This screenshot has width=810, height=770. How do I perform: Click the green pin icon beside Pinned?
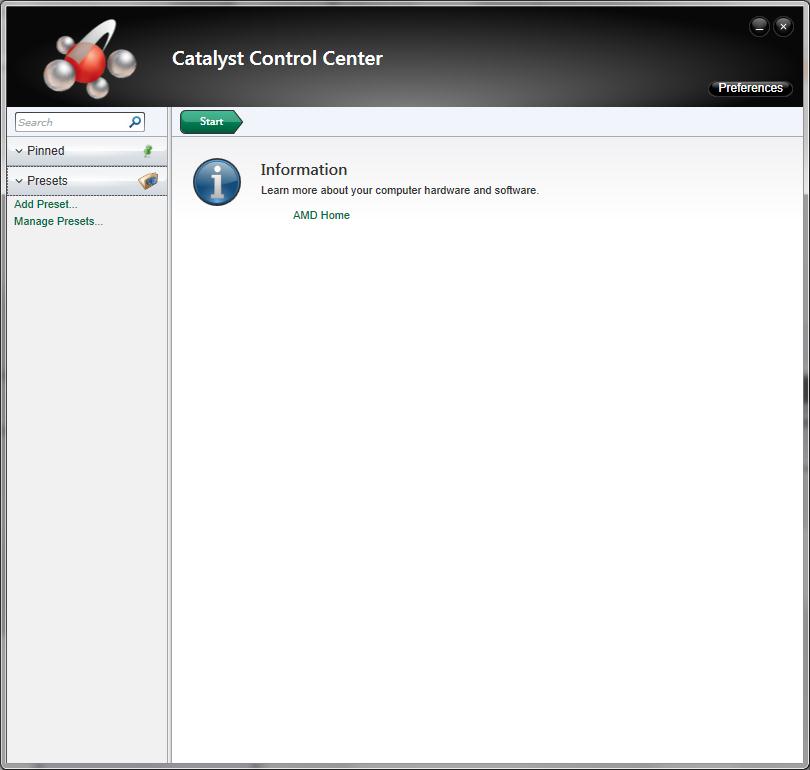pyautogui.click(x=148, y=151)
